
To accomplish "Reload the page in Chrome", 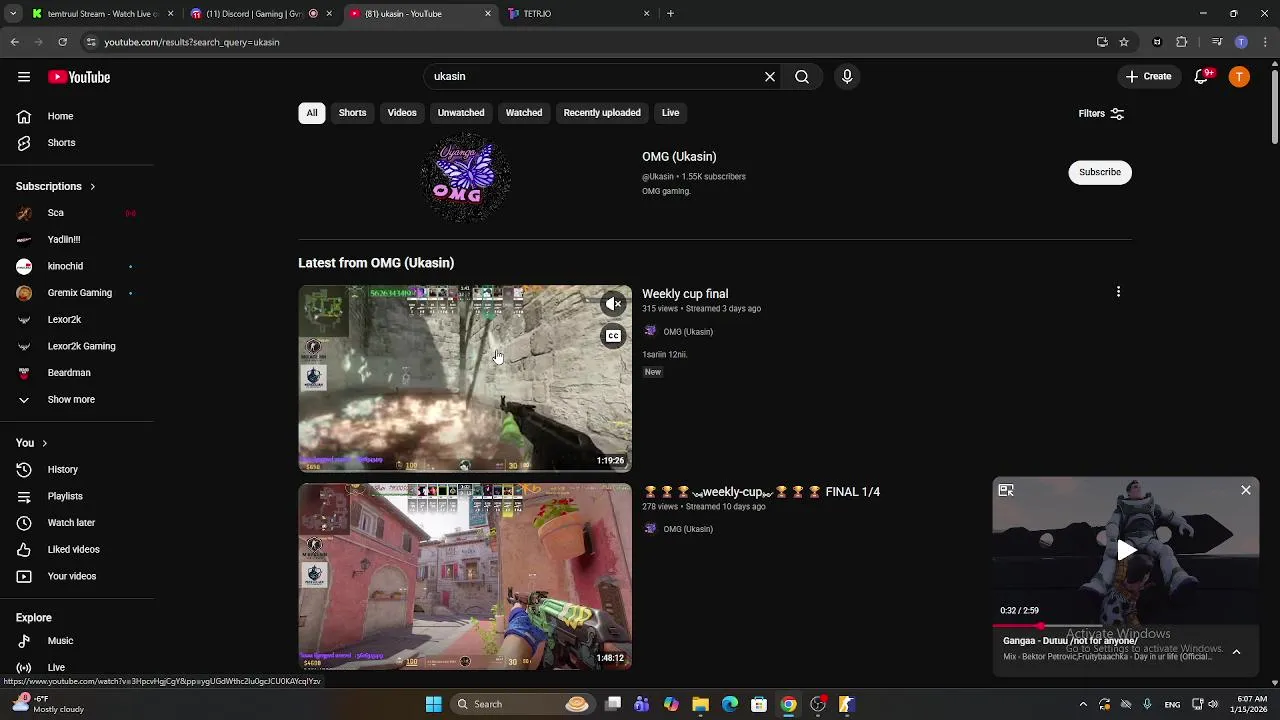I will (62, 42).
